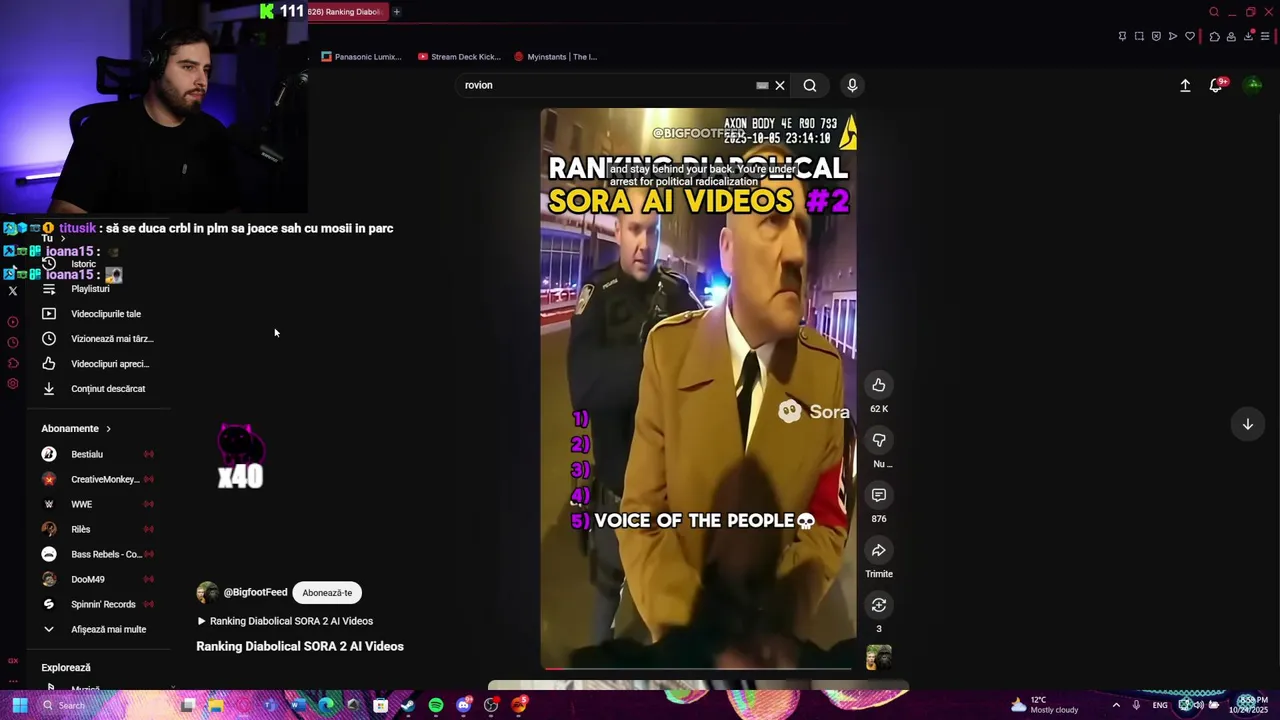
Task: Open Conținut descărcat
Action: point(98,389)
